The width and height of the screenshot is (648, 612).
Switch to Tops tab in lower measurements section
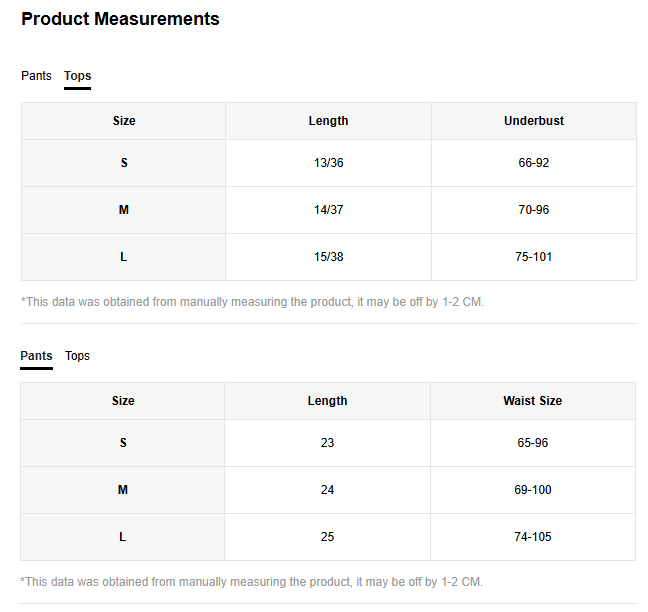[x=77, y=356]
